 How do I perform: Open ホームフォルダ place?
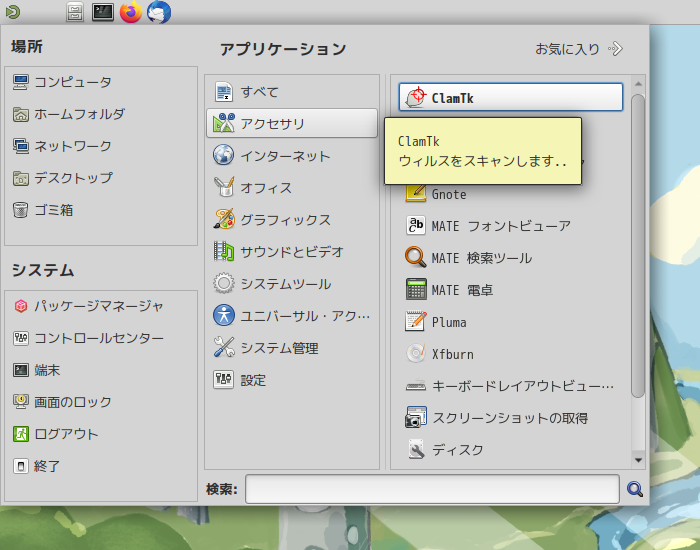pos(100,114)
